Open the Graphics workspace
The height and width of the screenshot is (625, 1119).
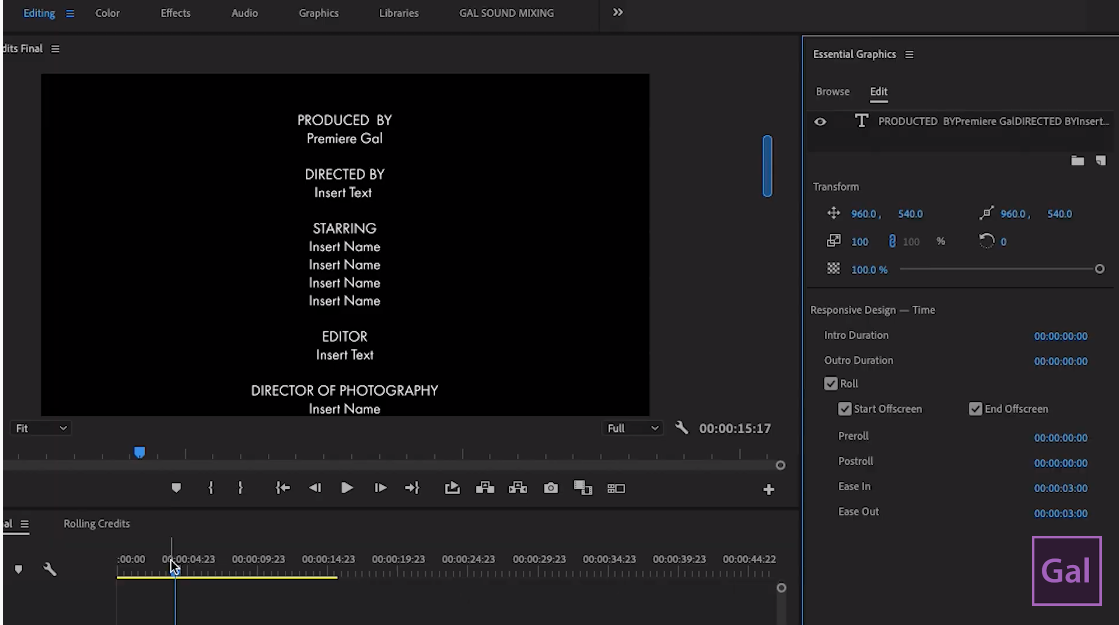pyautogui.click(x=318, y=13)
